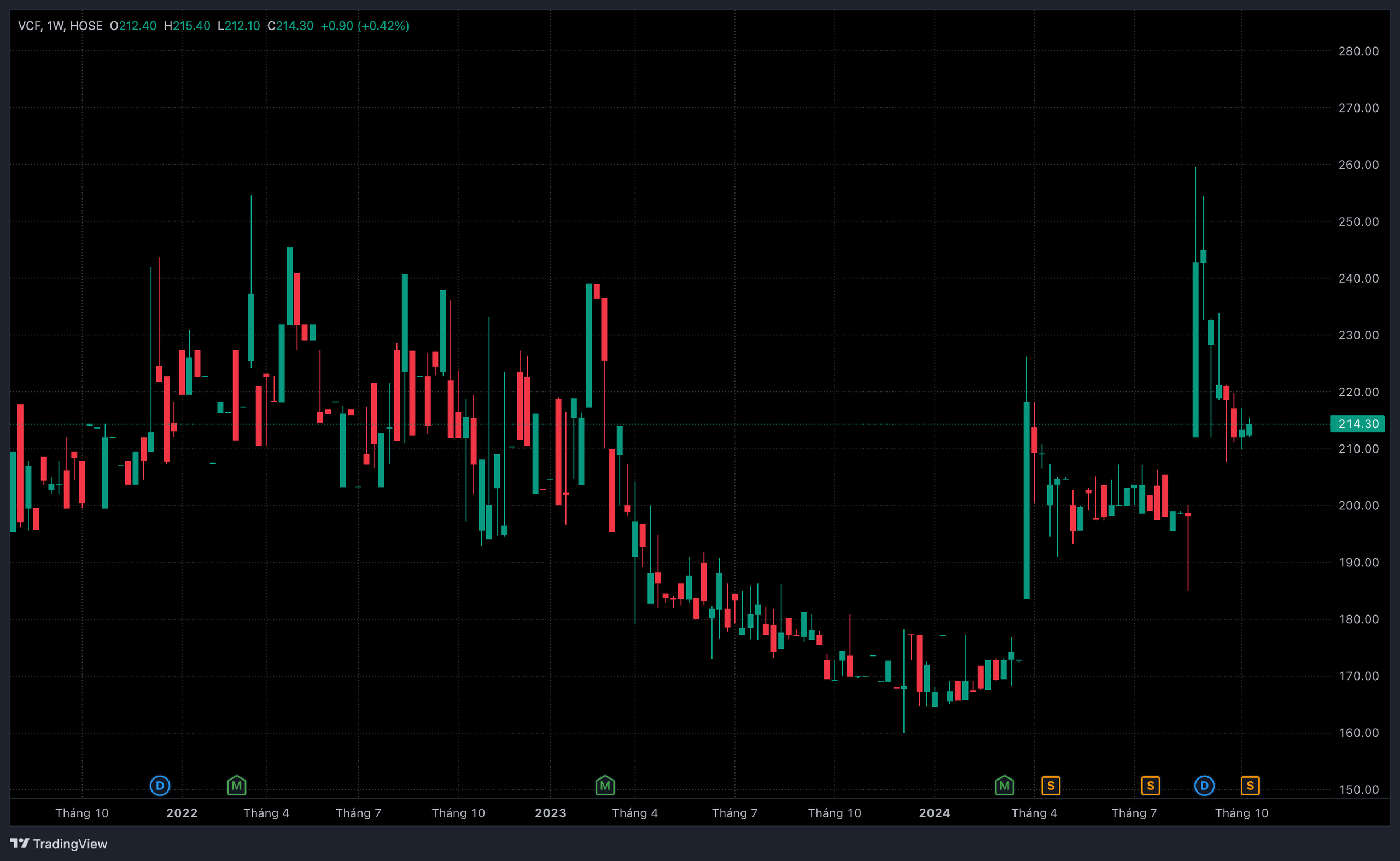Open the green M marker before Tháng 4 2024
This screenshot has width=1400, height=861.
(x=1004, y=786)
